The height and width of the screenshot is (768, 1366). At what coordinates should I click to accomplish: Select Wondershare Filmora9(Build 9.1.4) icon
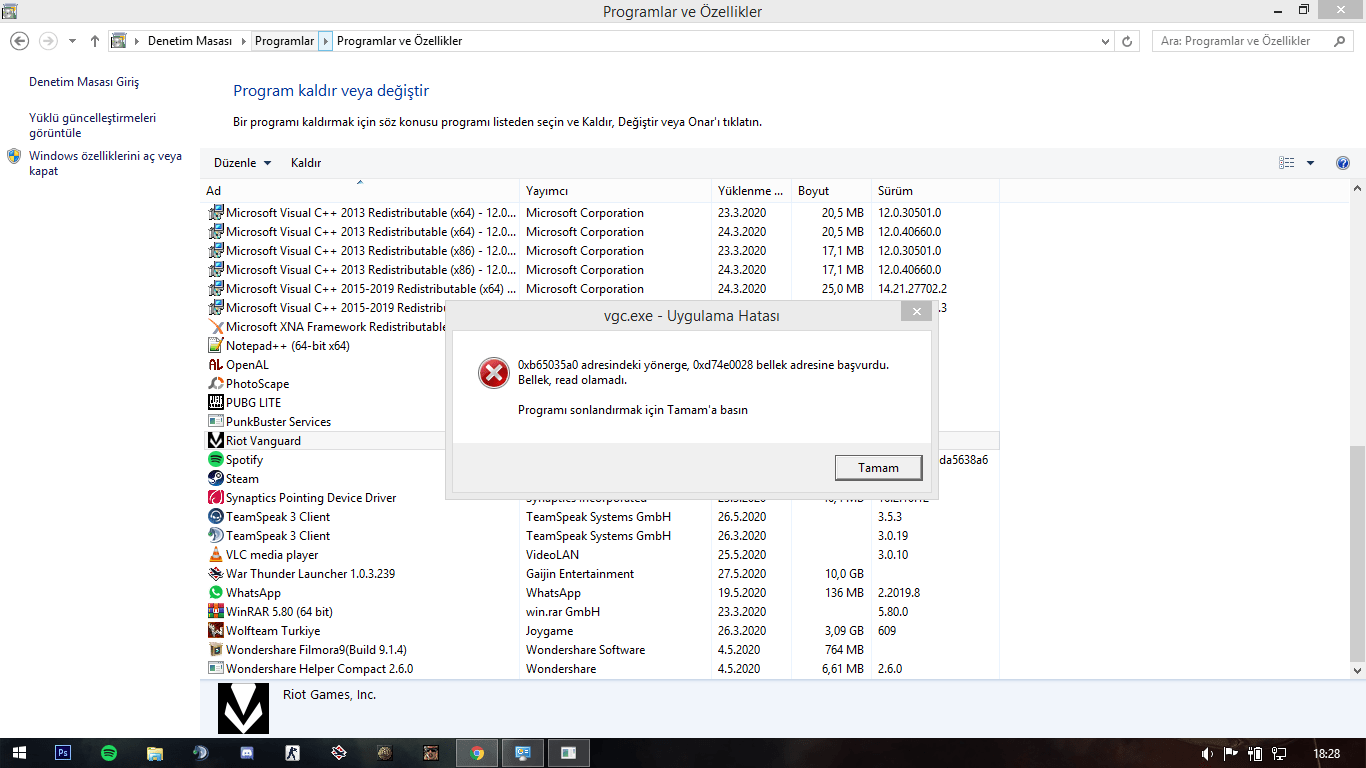pos(215,650)
